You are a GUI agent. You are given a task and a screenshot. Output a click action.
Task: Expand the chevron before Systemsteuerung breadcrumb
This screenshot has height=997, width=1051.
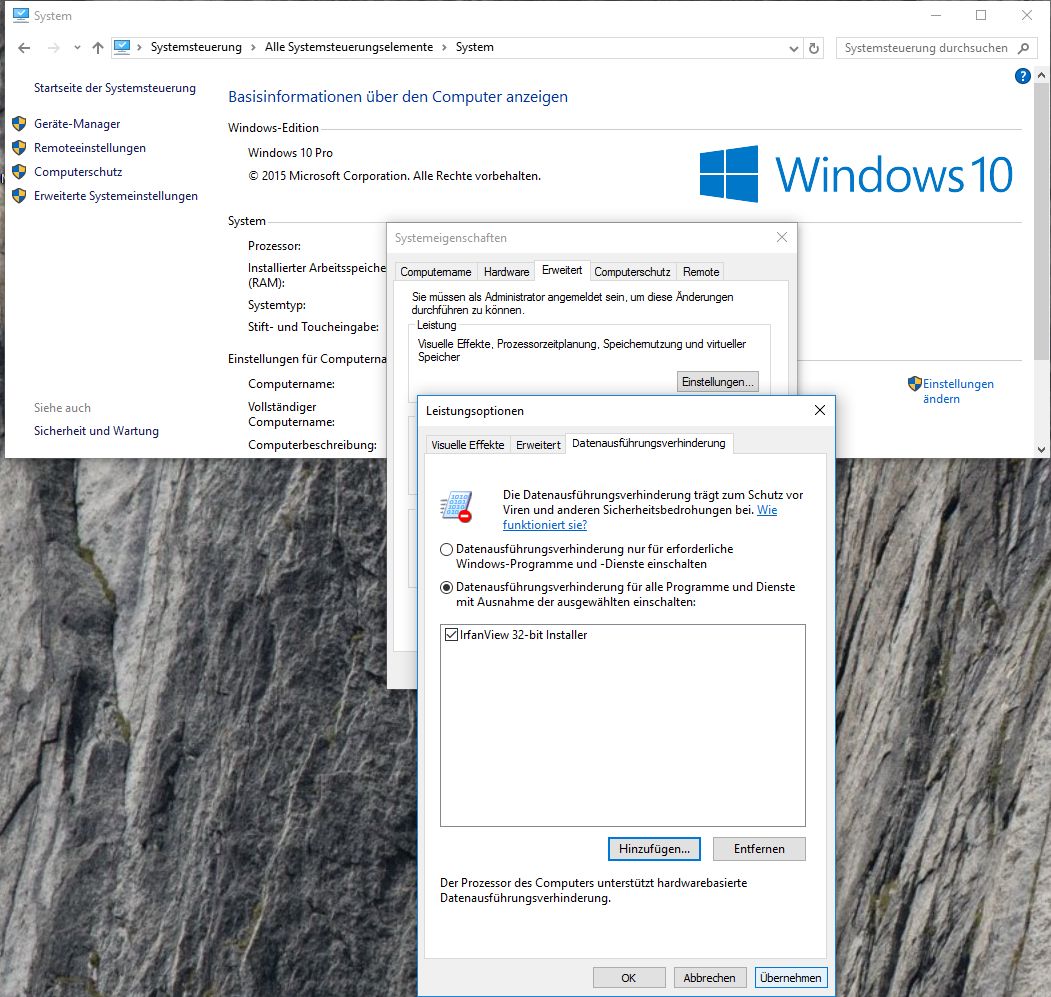(x=139, y=48)
